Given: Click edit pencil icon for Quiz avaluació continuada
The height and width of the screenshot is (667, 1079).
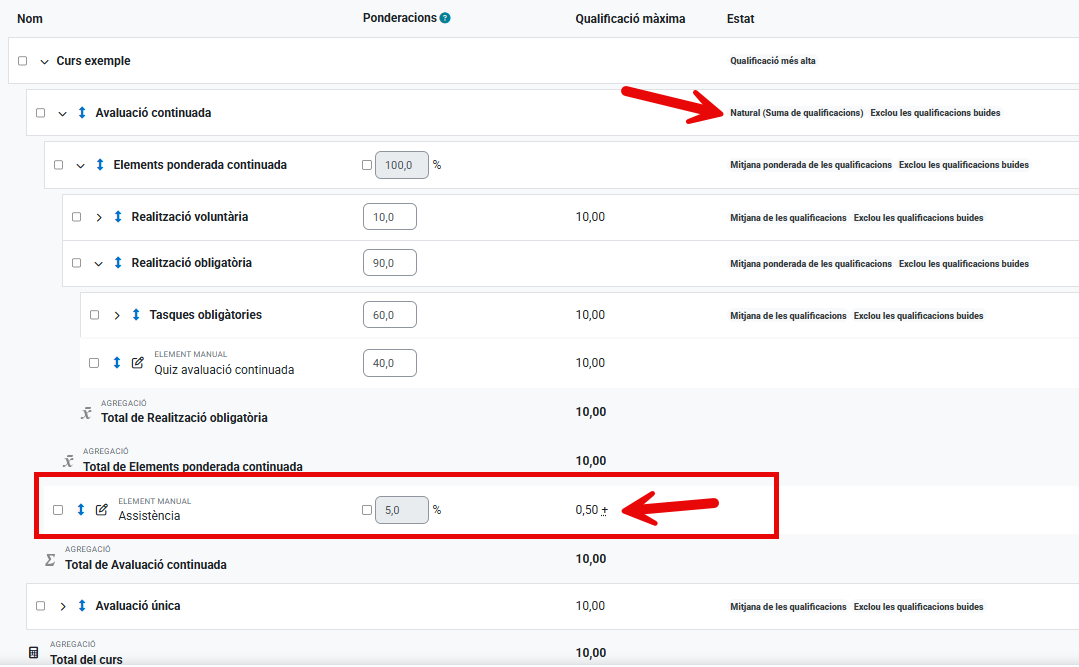Looking at the screenshot, I should click(138, 363).
